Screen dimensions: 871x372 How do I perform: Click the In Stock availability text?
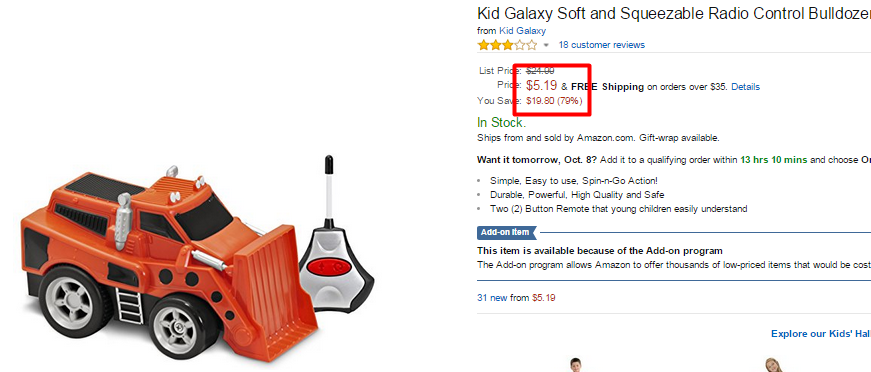pyautogui.click(x=501, y=123)
